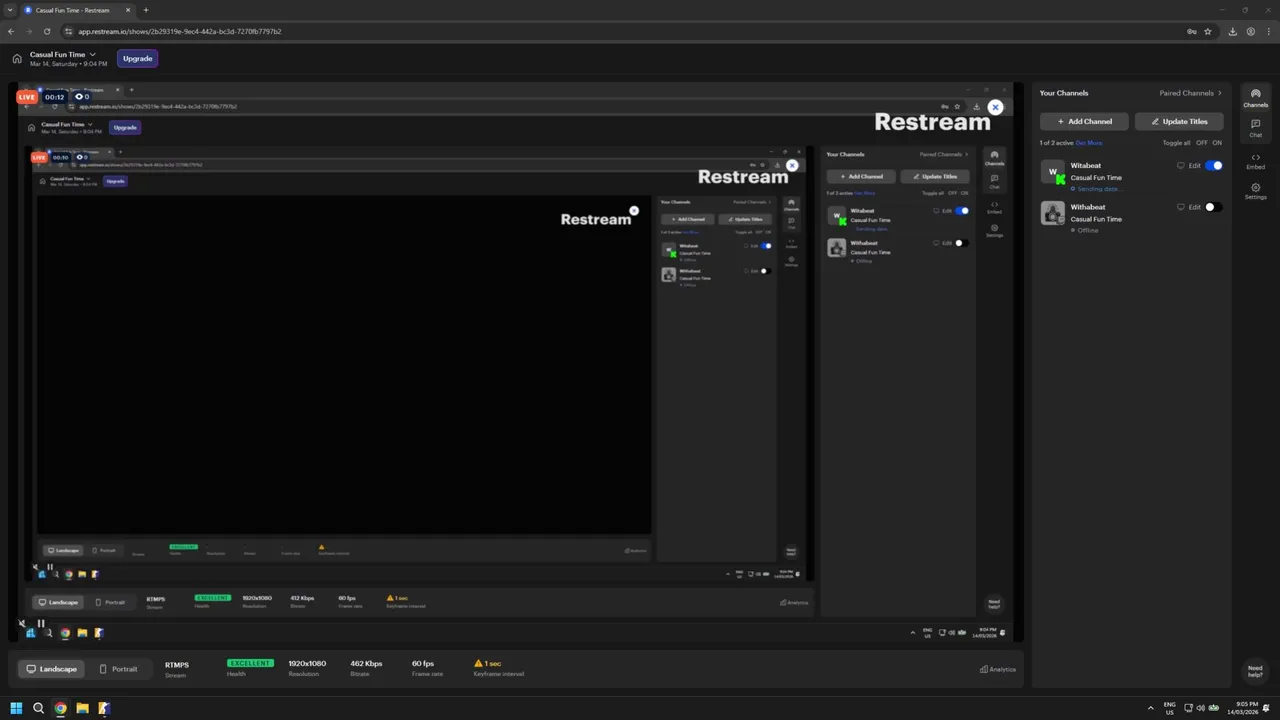The image size is (1280, 720).
Task: Open the browser downloads icon
Action: (x=1232, y=31)
